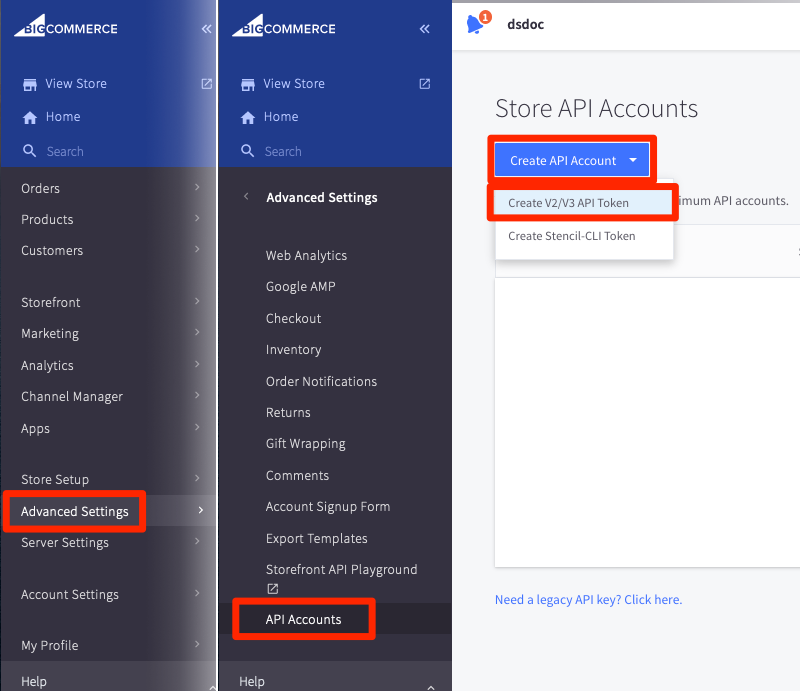Screen dimensions: 800x691
Task: Click Home text in middle panel
Action: (x=281, y=117)
